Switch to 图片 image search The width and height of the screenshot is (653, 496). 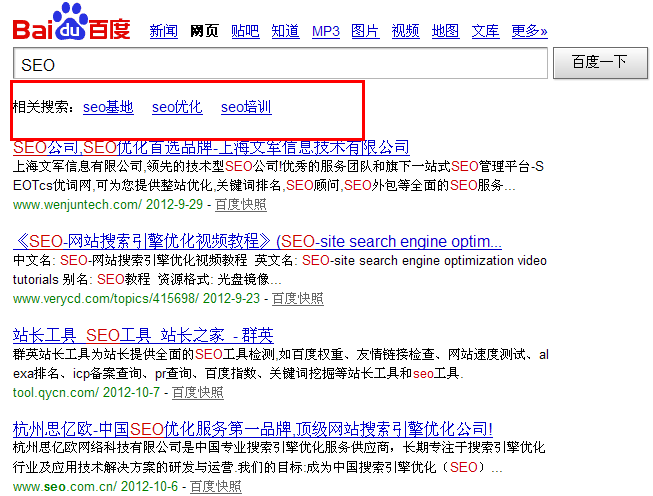(365, 32)
